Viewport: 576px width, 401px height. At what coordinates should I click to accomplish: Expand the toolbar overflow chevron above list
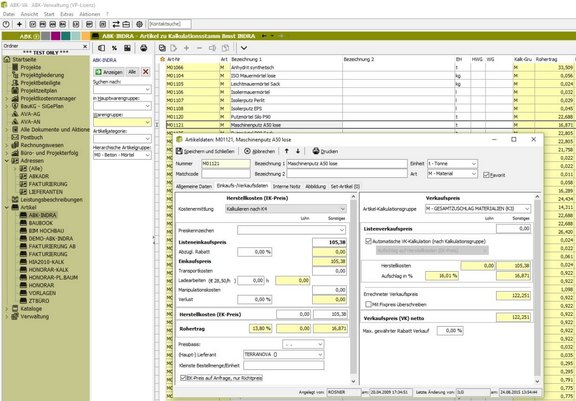(244, 48)
